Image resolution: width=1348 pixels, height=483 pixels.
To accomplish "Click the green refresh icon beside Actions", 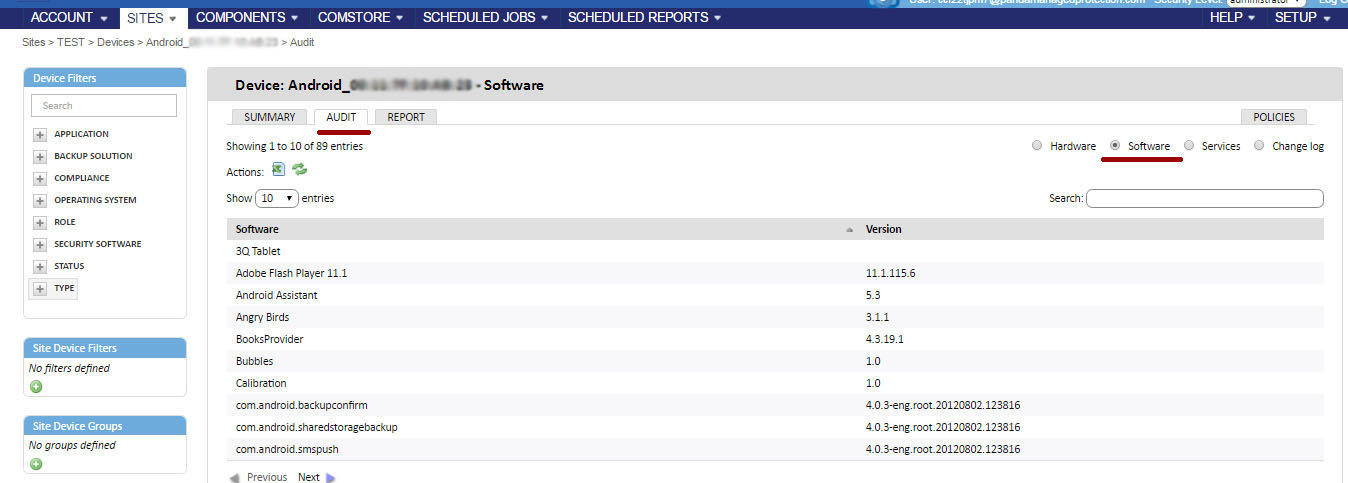I will (x=299, y=170).
